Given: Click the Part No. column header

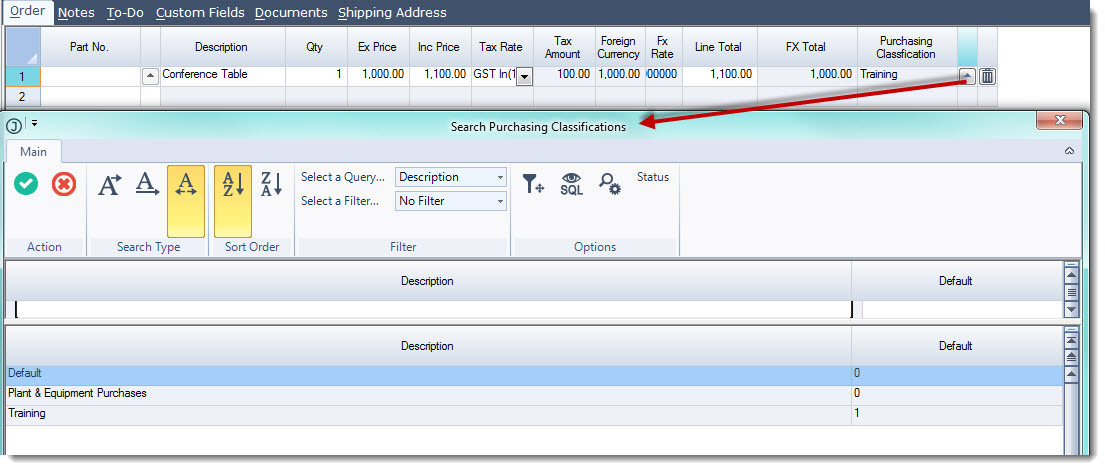Looking at the screenshot, I should (90, 47).
